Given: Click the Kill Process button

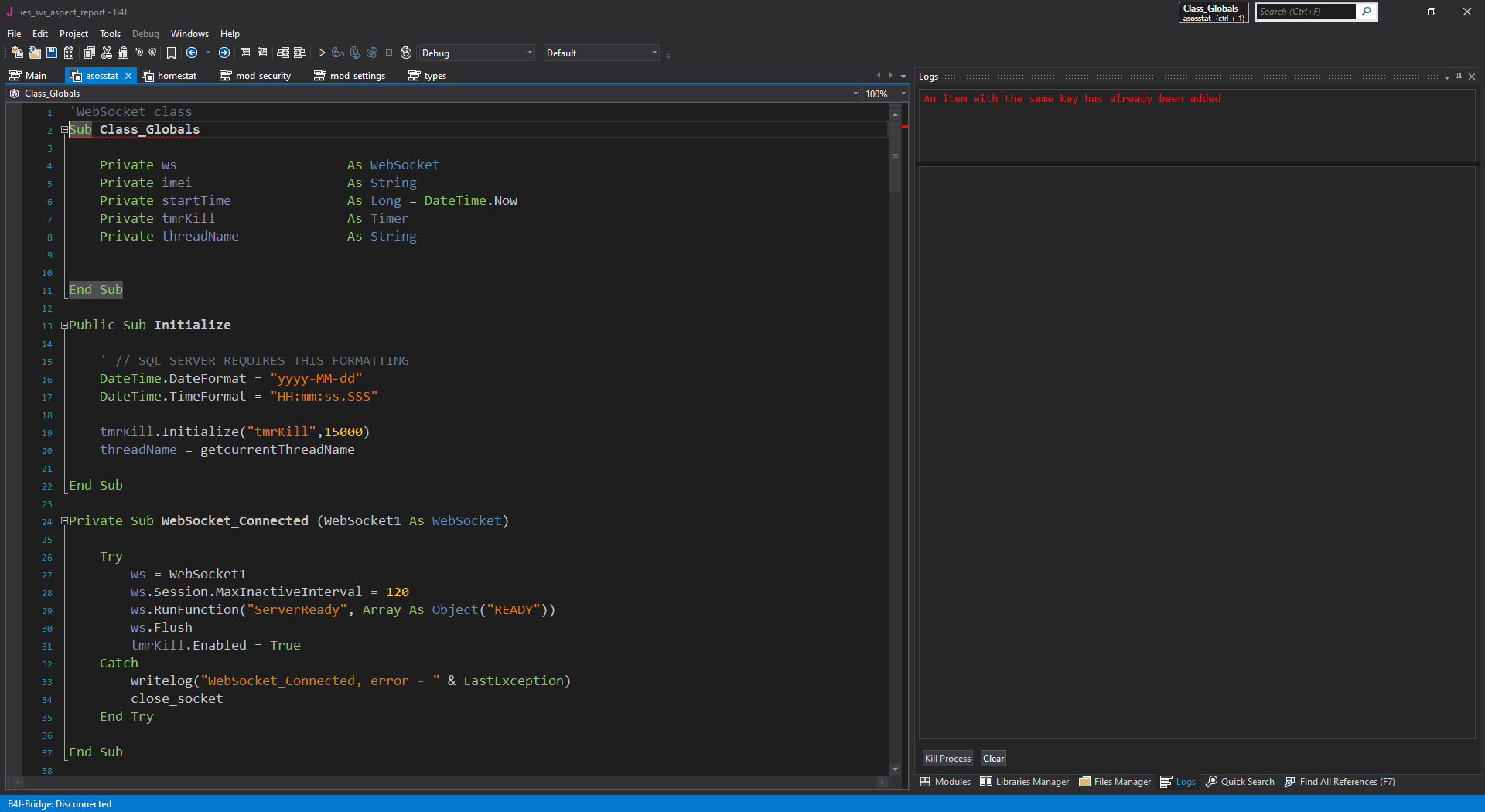Looking at the screenshot, I should (x=947, y=759).
